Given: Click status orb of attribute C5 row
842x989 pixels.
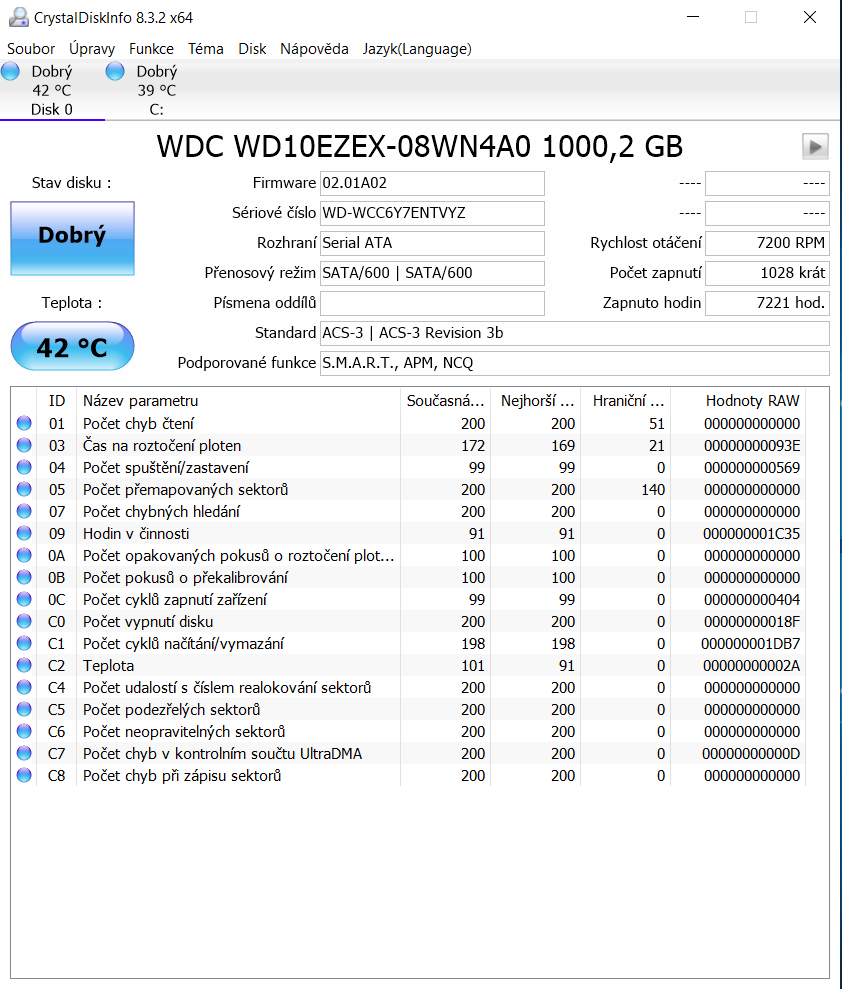Looking at the screenshot, I should 24,710.
